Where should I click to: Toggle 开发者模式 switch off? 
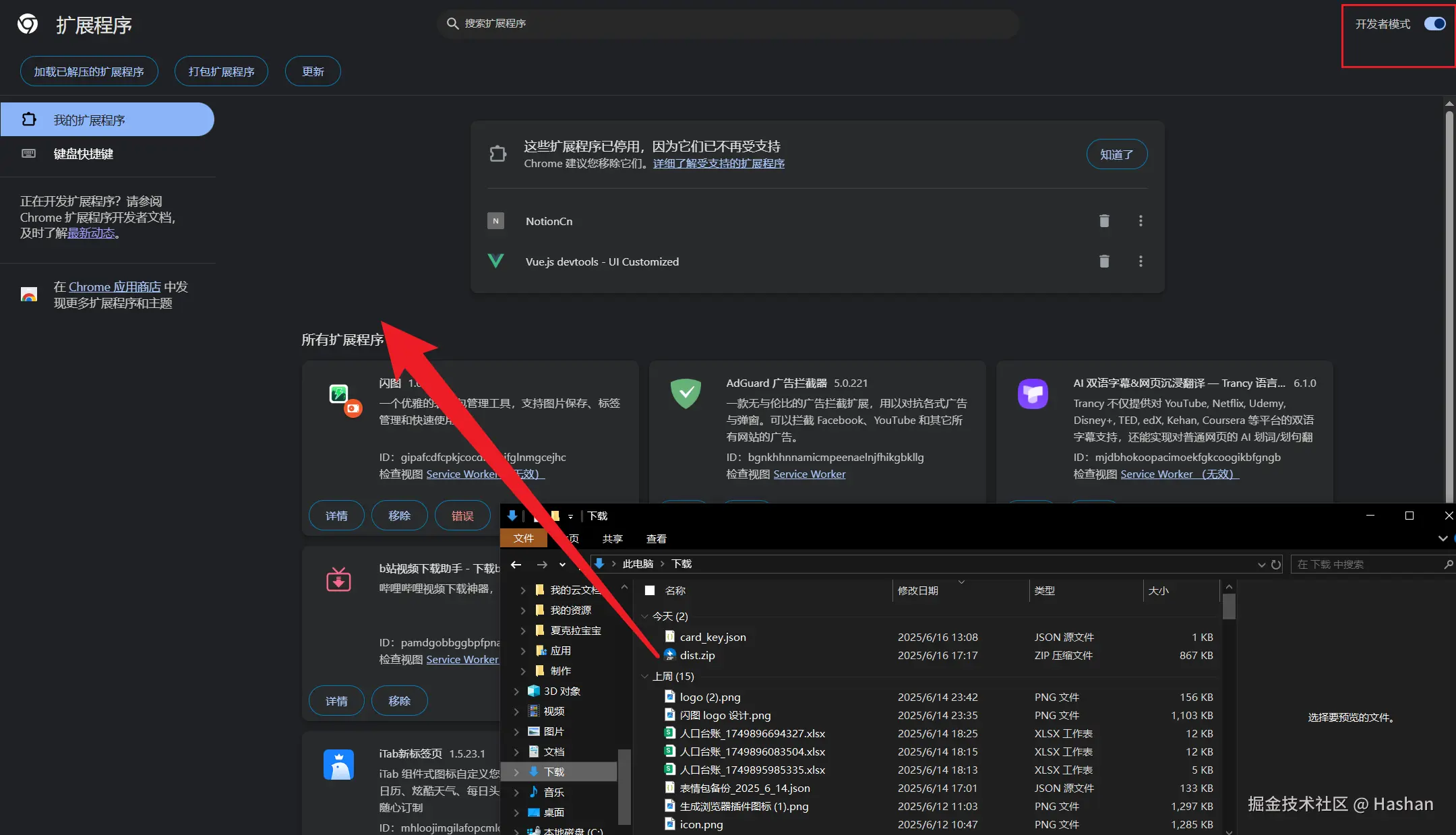click(1434, 24)
